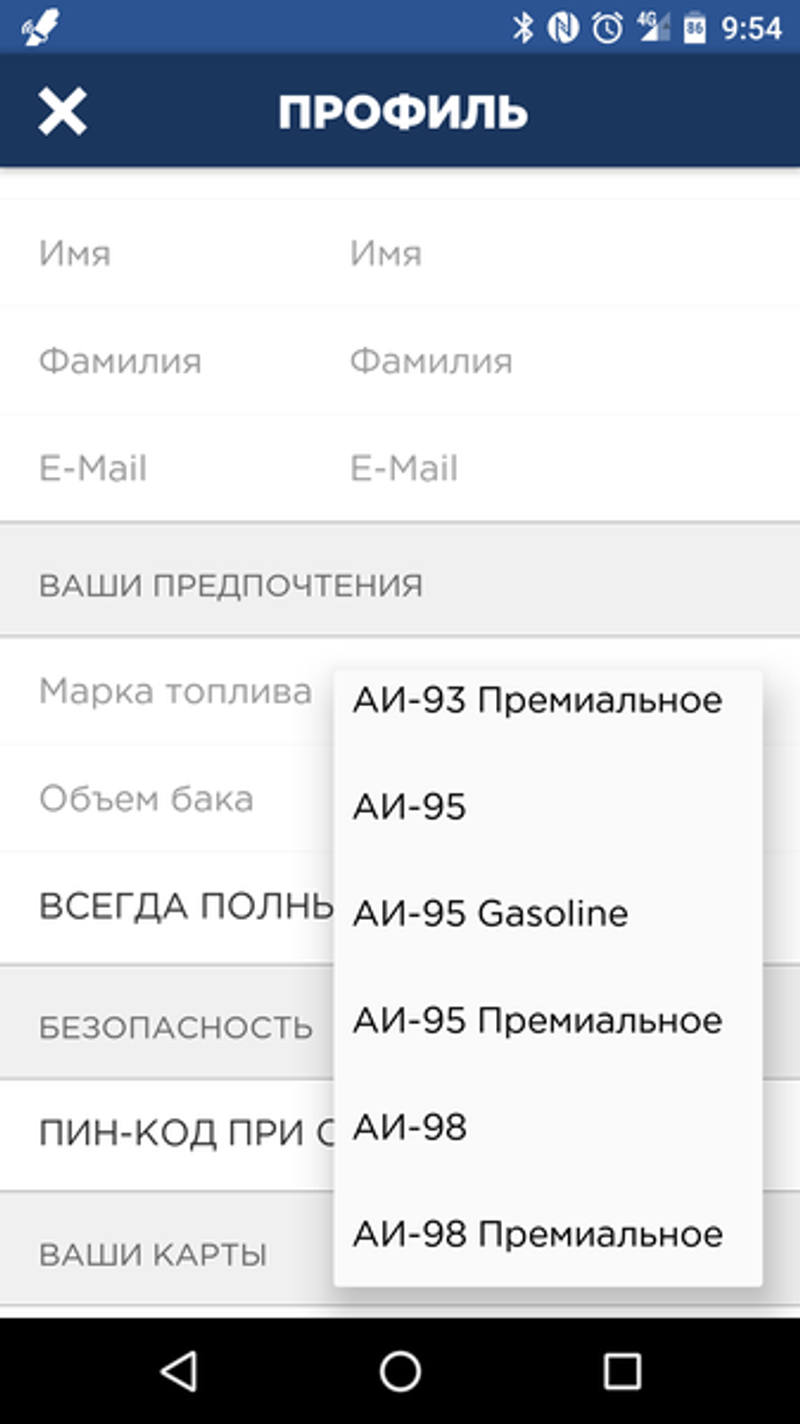Tap the NFC status bar icon
The height and width of the screenshot is (1424, 800).
click(563, 28)
